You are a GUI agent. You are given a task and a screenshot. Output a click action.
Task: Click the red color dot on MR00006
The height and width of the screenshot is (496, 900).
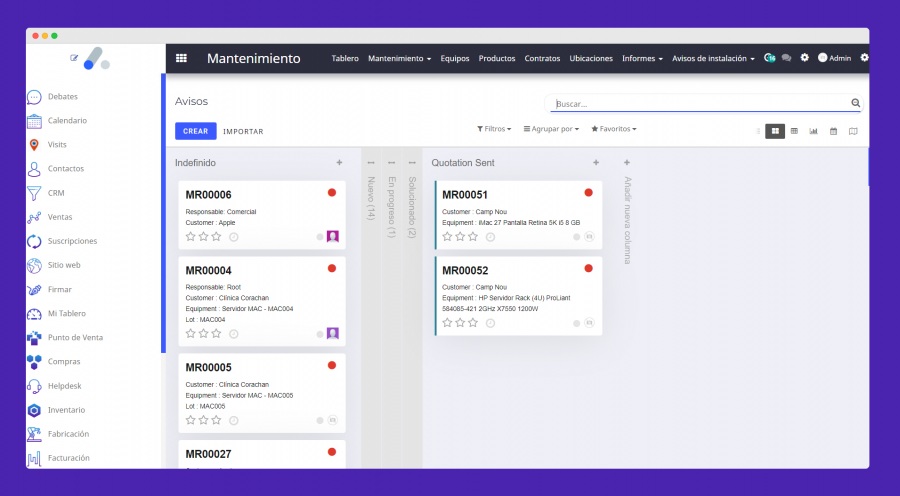click(332, 193)
